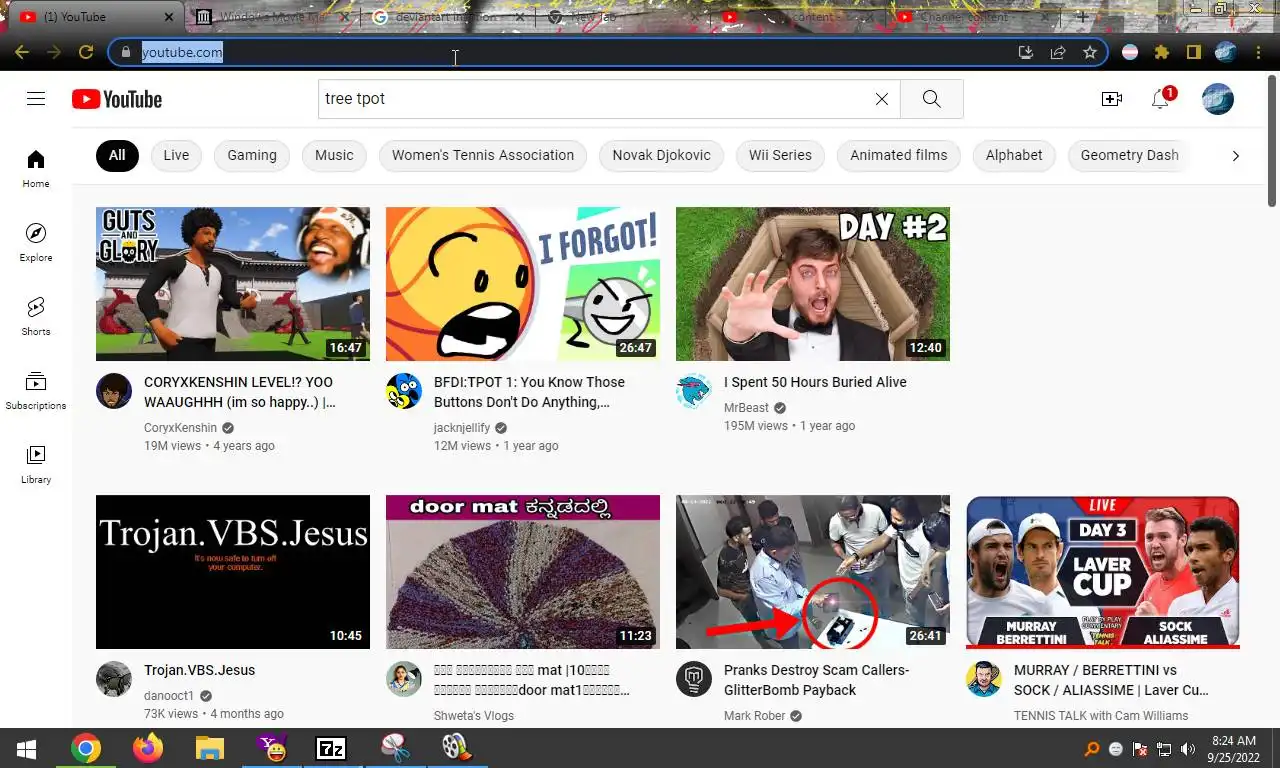
Task: Open Explore in the sidebar
Action: [36, 242]
